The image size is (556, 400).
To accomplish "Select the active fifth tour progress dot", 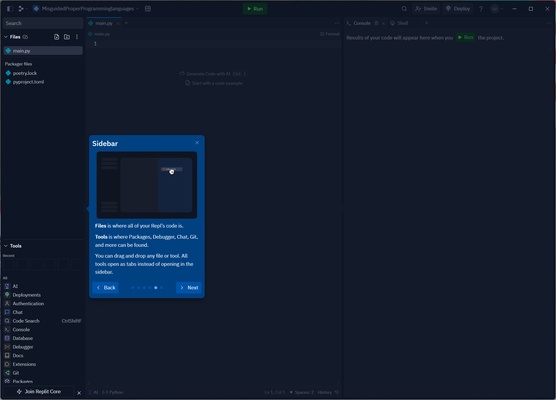I will [156, 288].
